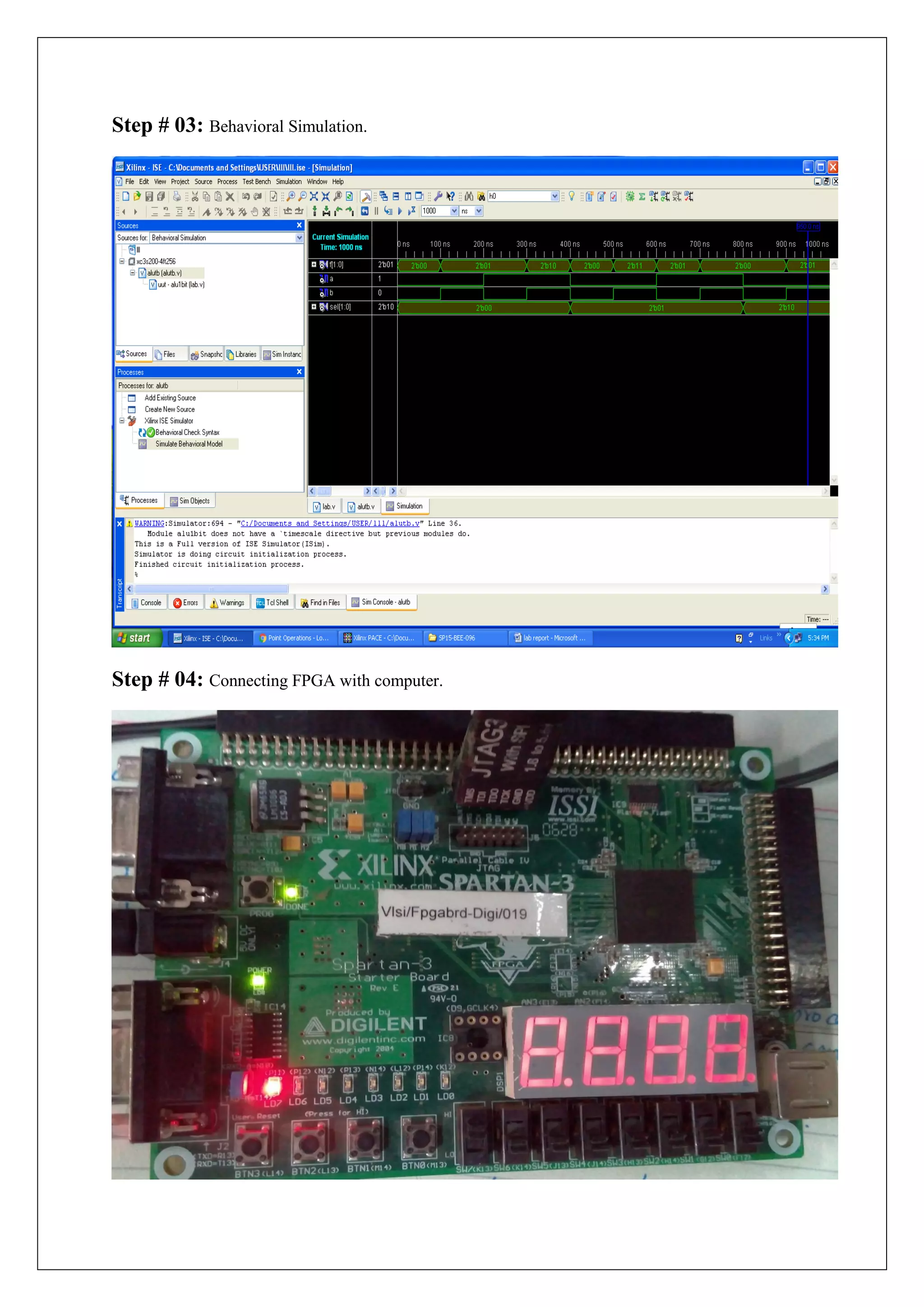Image resolution: width=924 pixels, height=1307 pixels.
Task: Collapse the alutb (alutb.v) tree node
Action: [133, 273]
